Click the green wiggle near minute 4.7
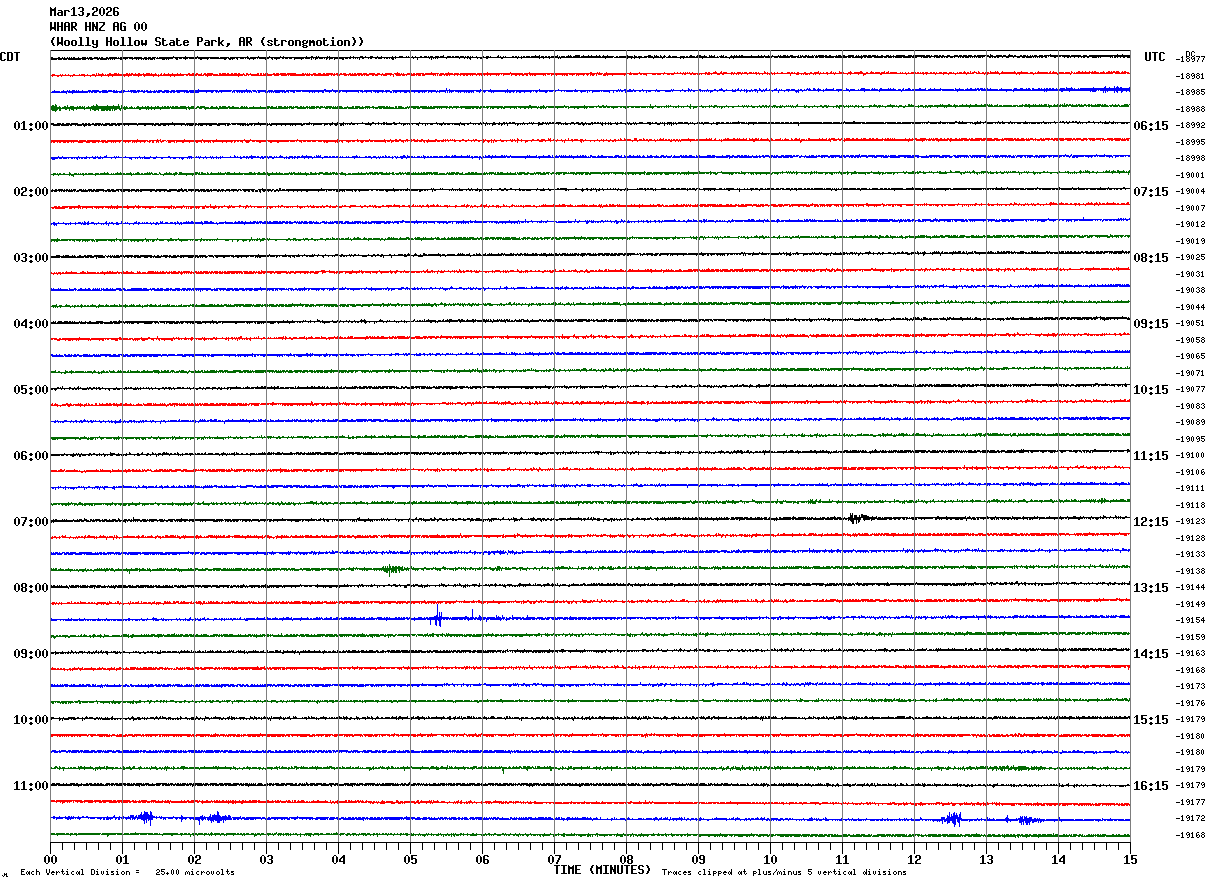1210x886 pixels. [393, 569]
